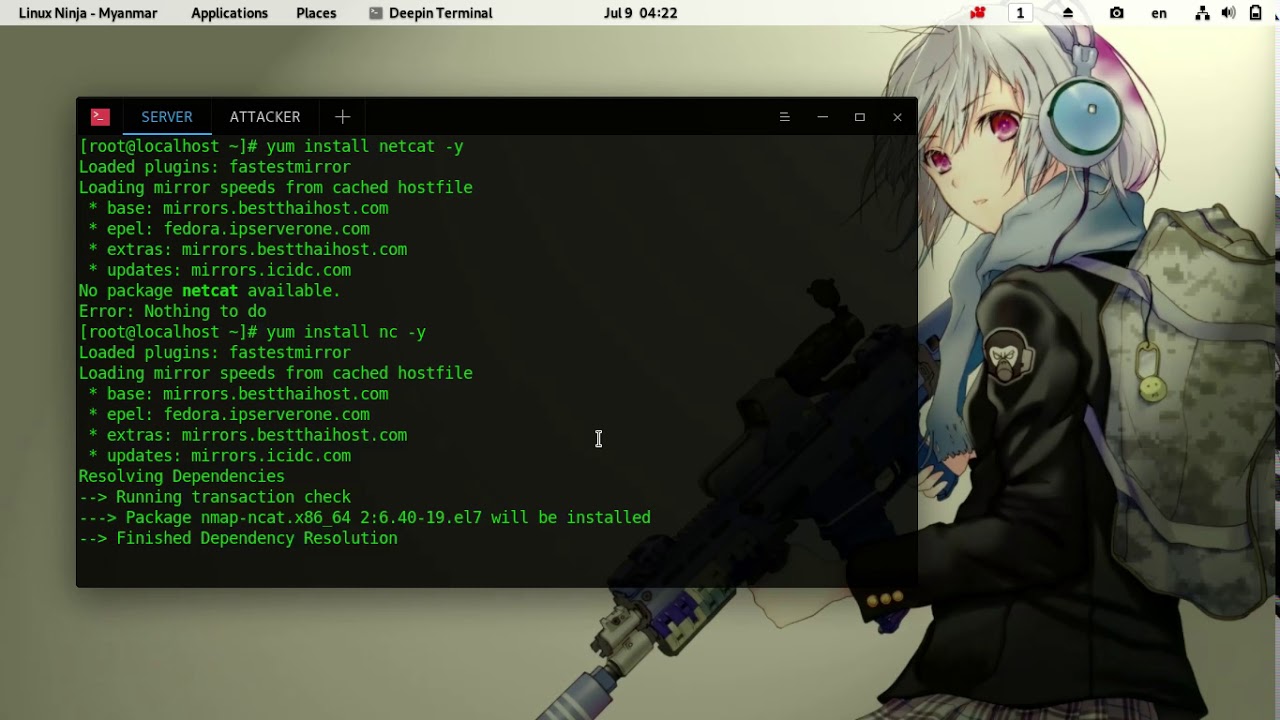Click the nmap-ncat.x86_64 package line

[x=365, y=518]
